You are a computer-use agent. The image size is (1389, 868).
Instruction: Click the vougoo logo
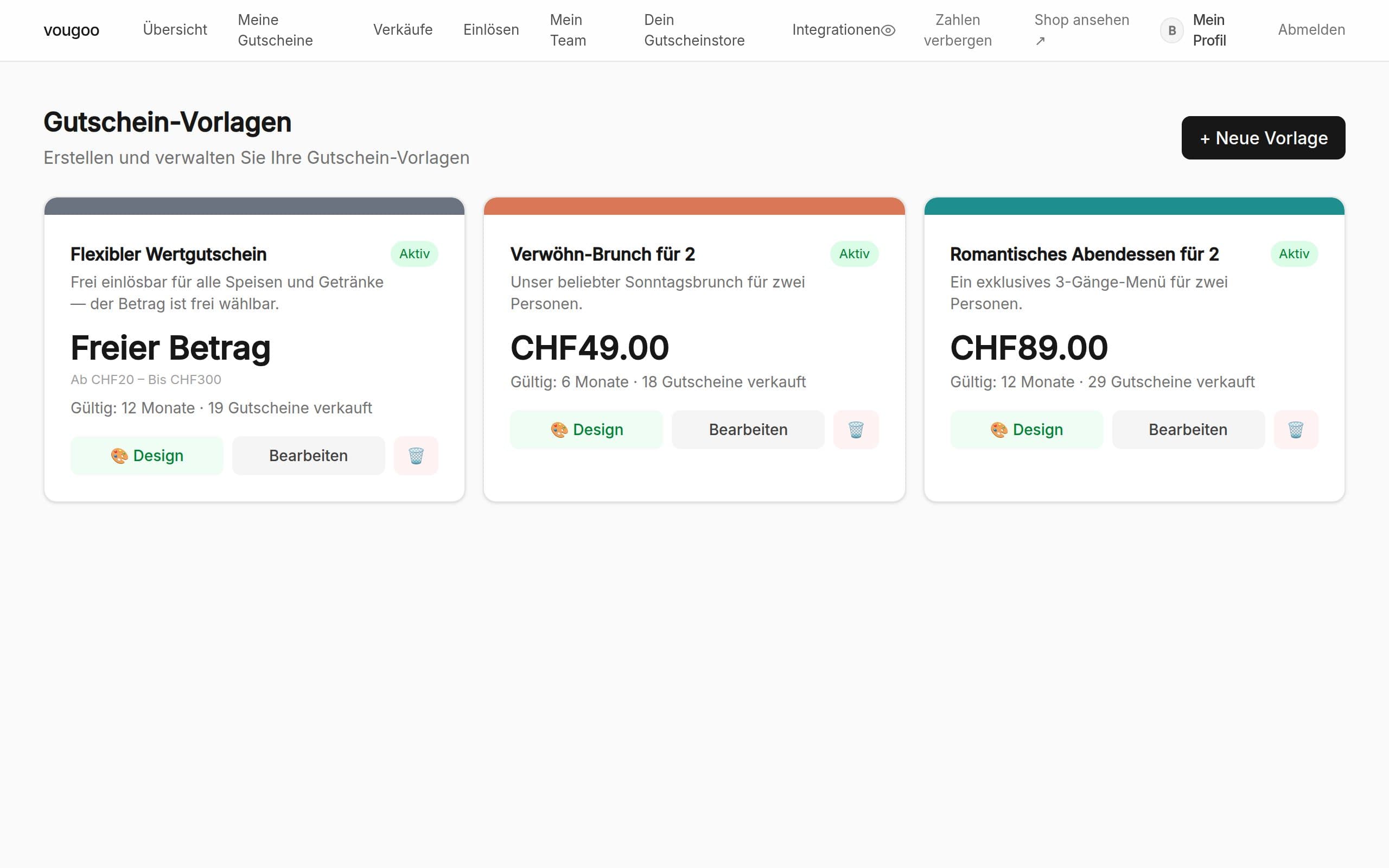[x=71, y=30]
